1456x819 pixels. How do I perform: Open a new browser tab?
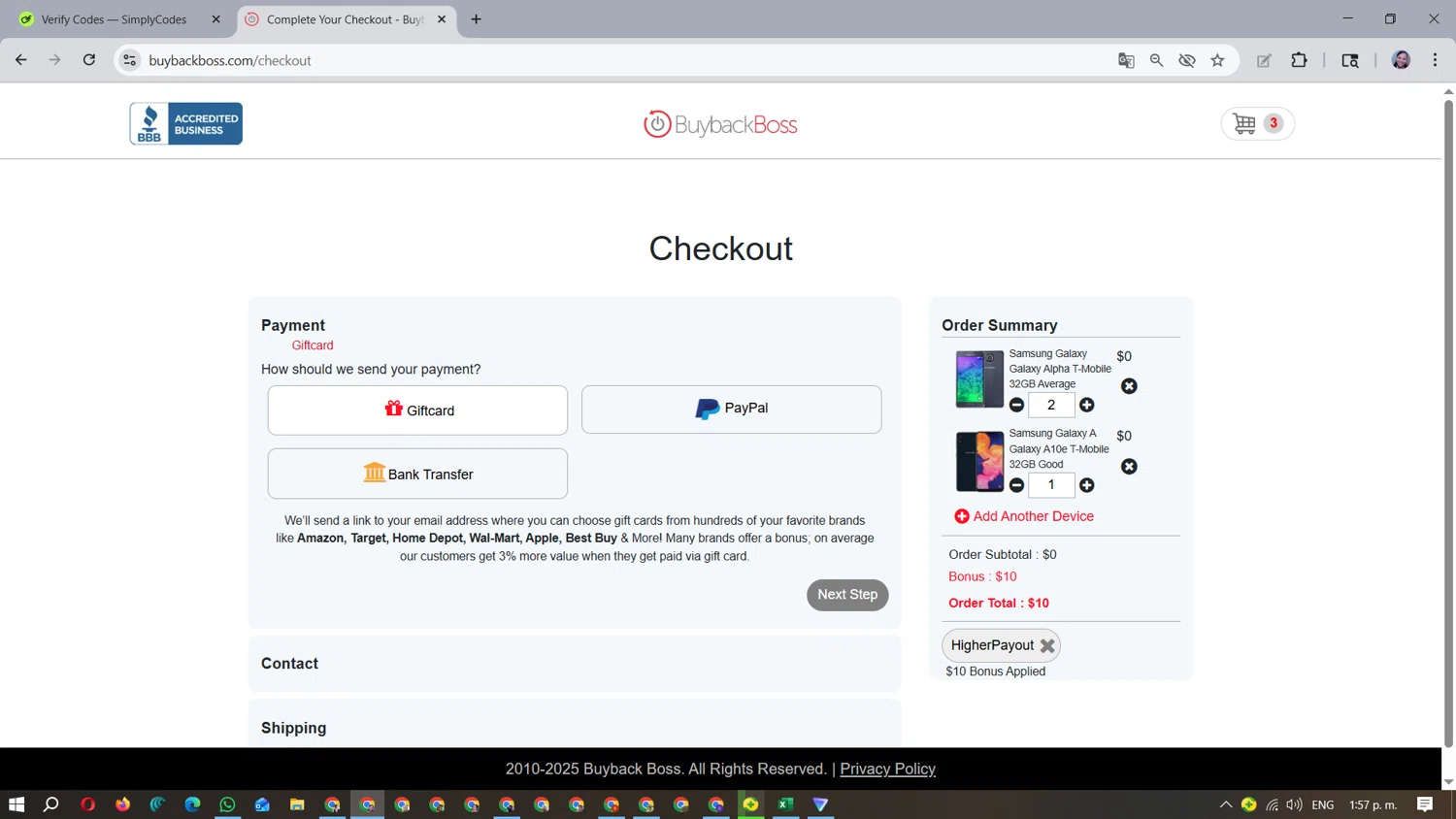pos(476,19)
